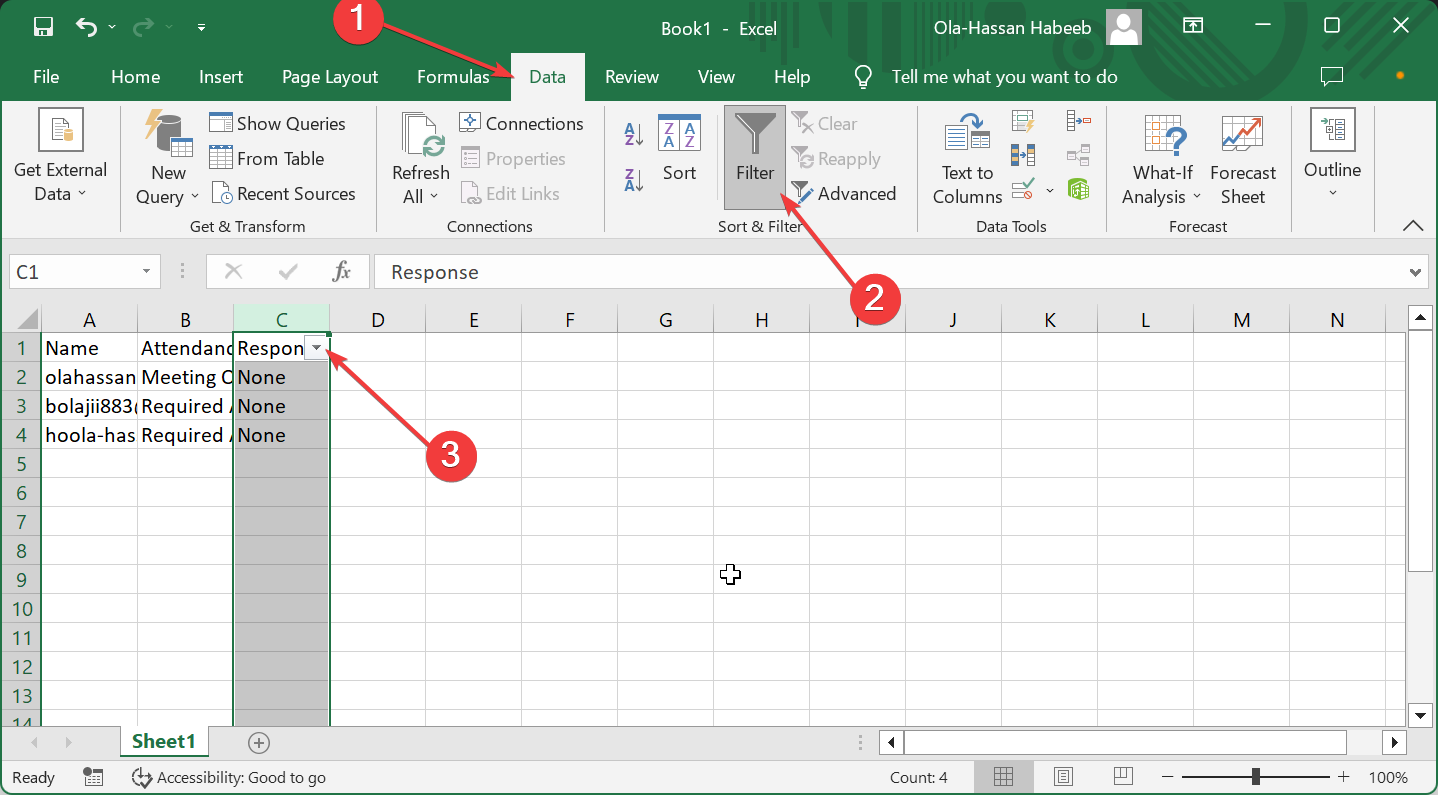Open the Refresh All dropdown
This screenshot has width=1438, height=795.
coord(421,158)
